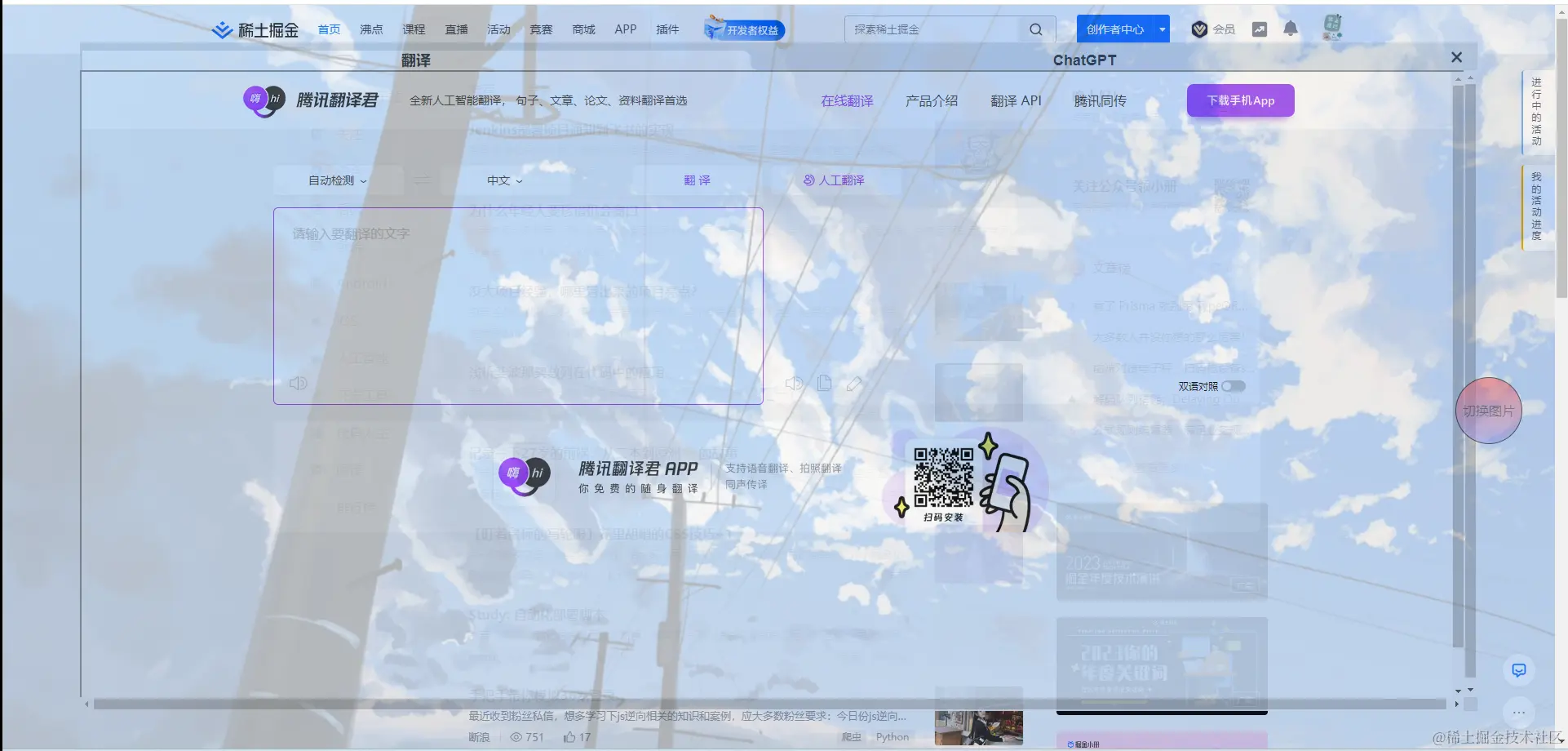1568x751 pixels.
Task: Switch to the ChatGPT panel tab
Action: click(x=1084, y=60)
